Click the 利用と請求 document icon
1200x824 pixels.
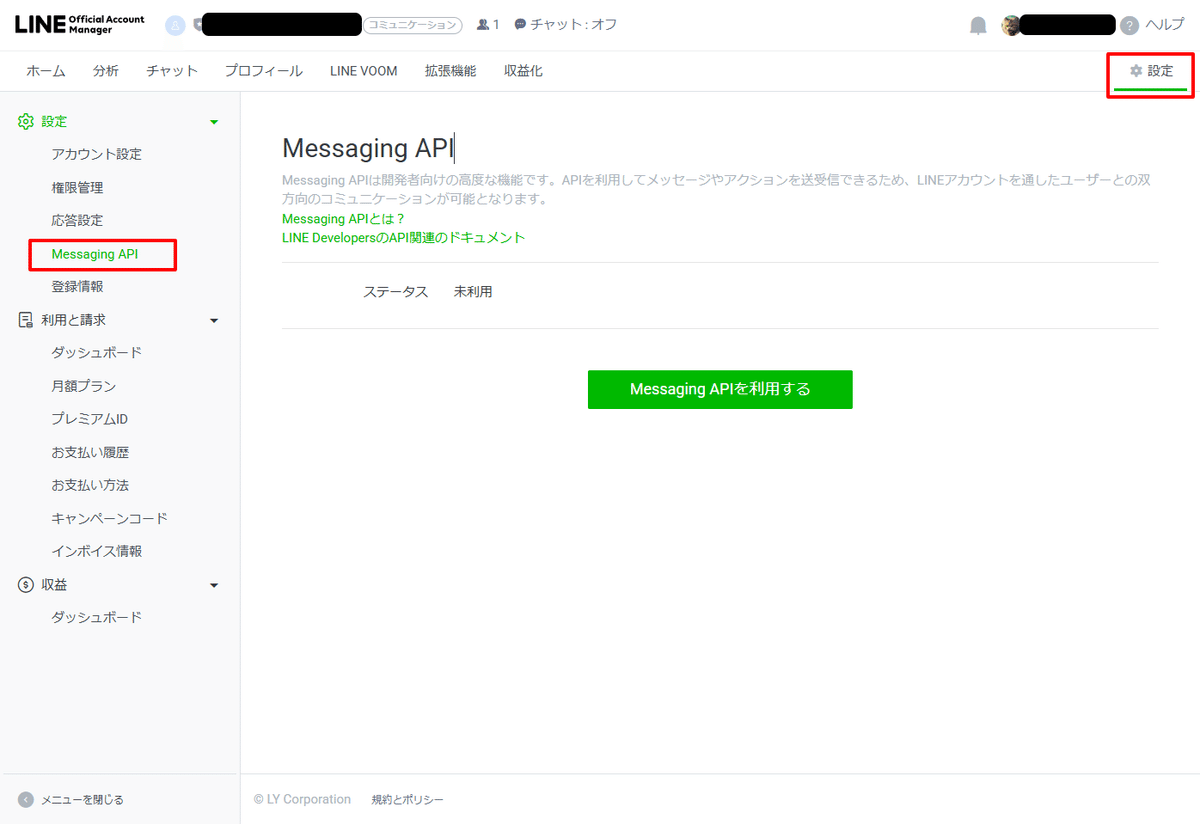point(26,320)
